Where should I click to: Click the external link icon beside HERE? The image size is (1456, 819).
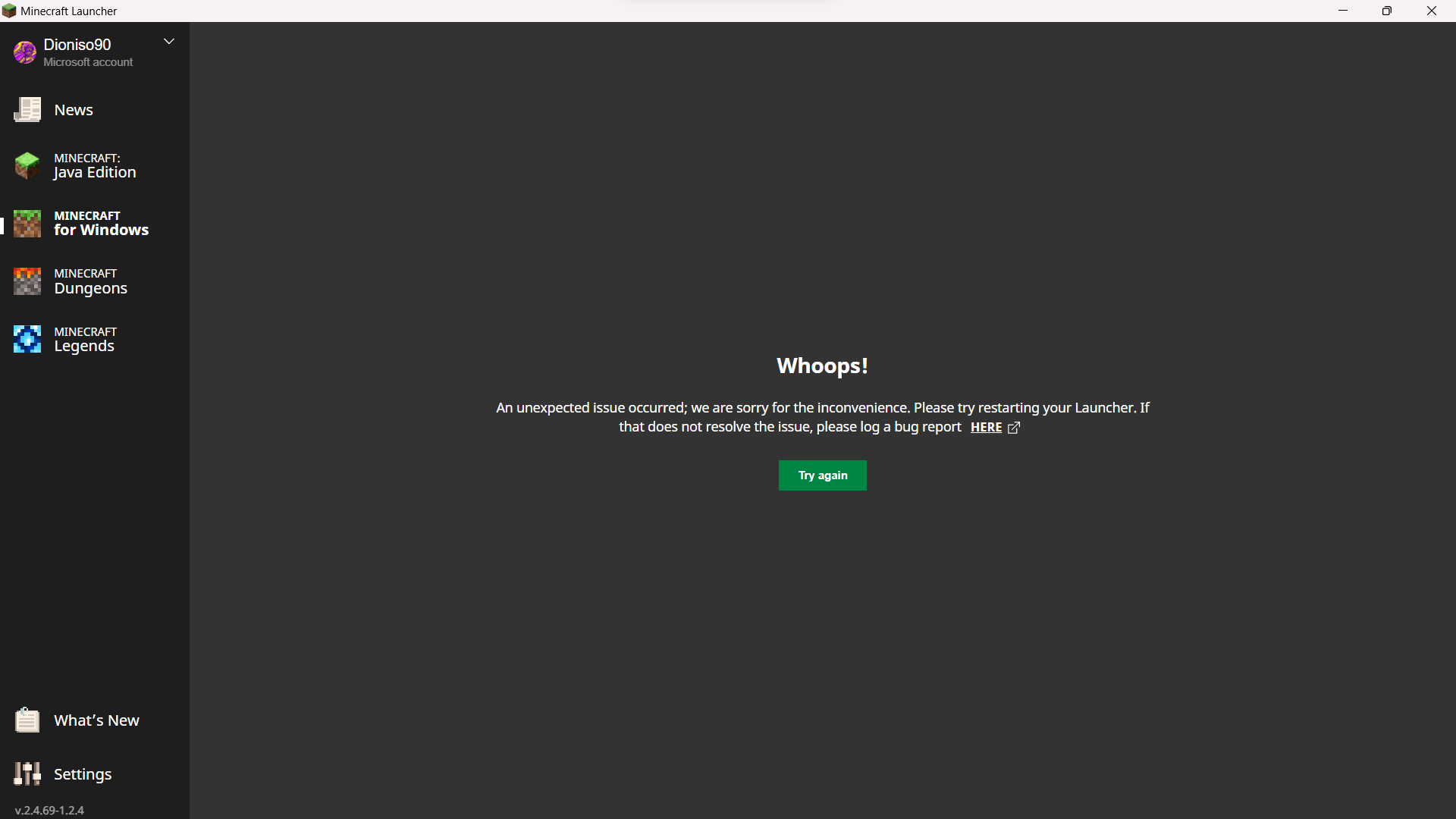[1014, 428]
